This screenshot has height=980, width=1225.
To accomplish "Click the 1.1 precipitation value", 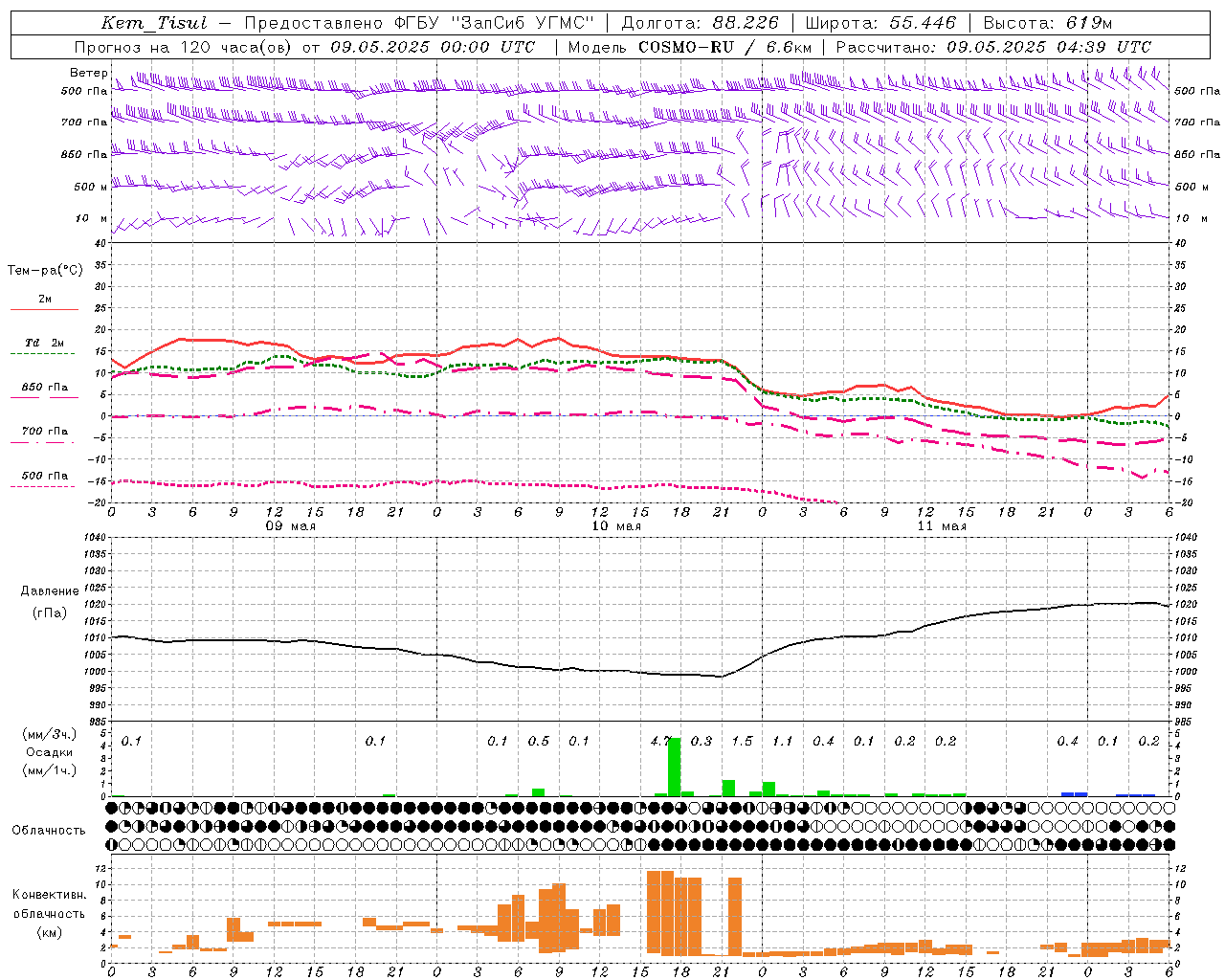I will pyautogui.click(x=782, y=742).
